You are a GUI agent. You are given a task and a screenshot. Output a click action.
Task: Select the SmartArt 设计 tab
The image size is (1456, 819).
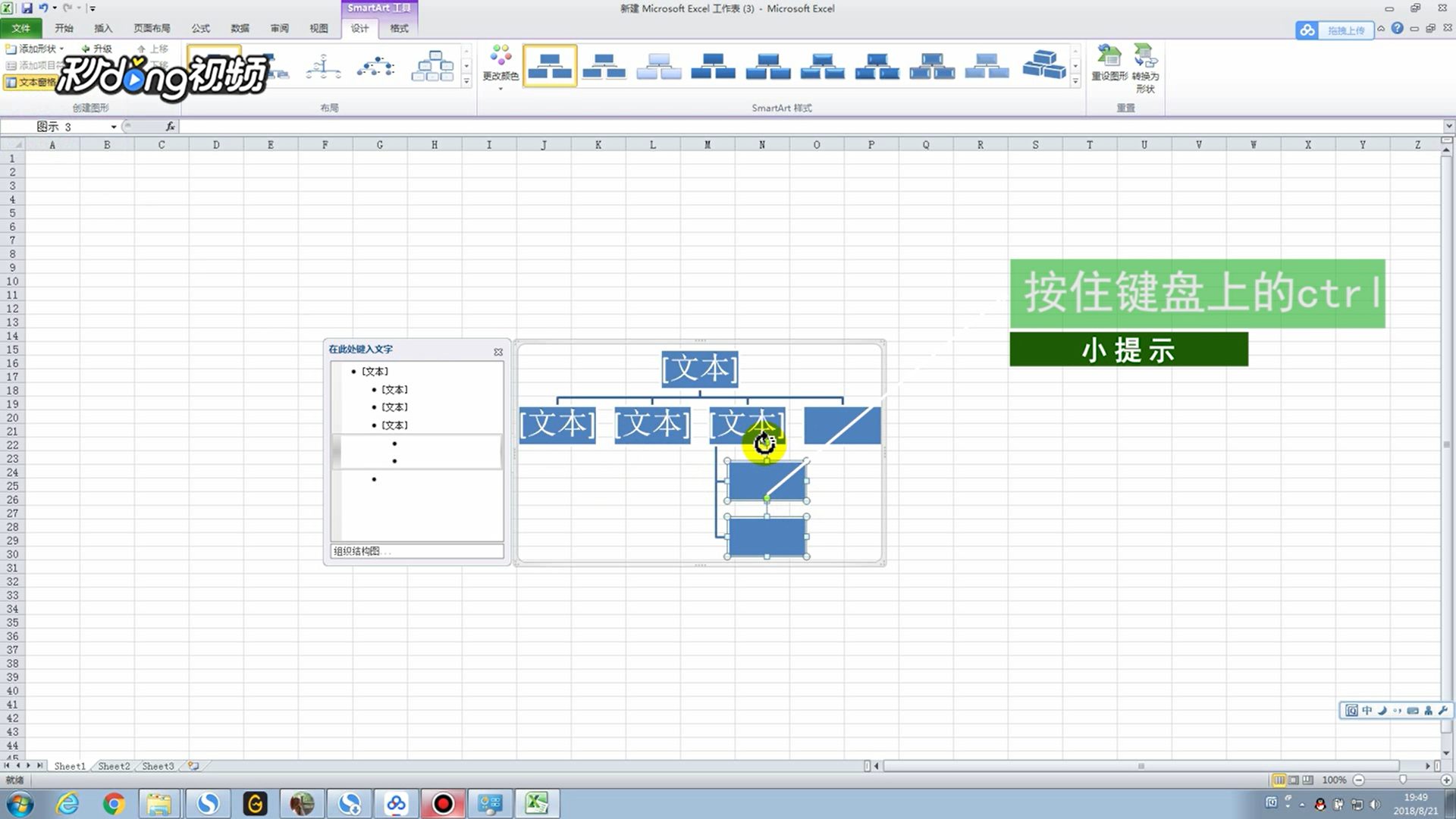point(359,28)
